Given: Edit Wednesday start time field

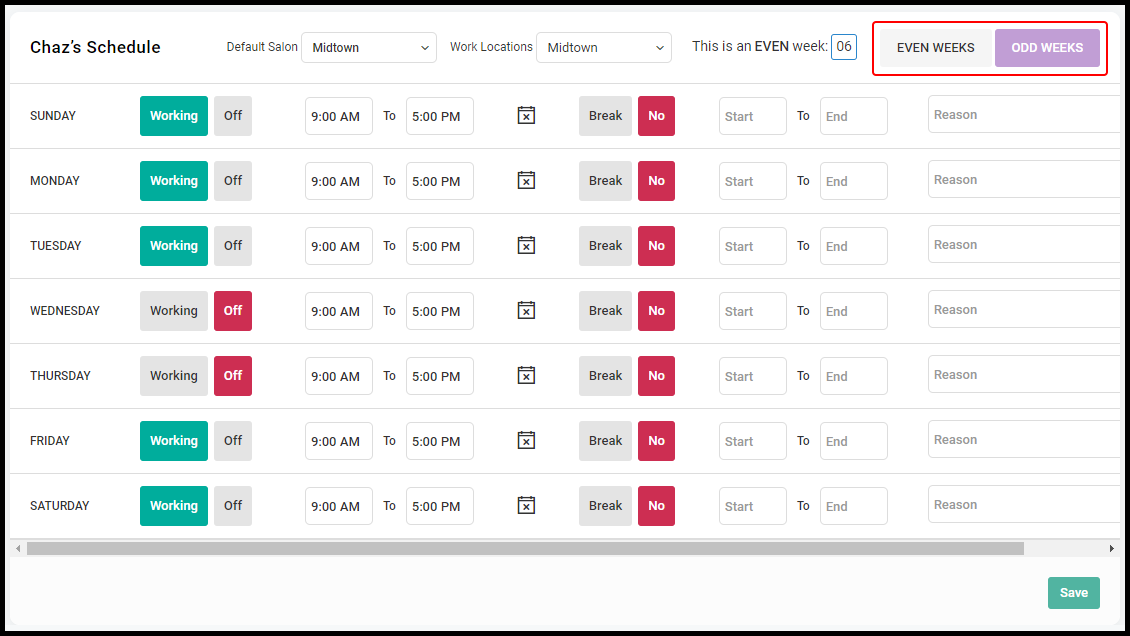Looking at the screenshot, I should pyautogui.click(x=339, y=311).
